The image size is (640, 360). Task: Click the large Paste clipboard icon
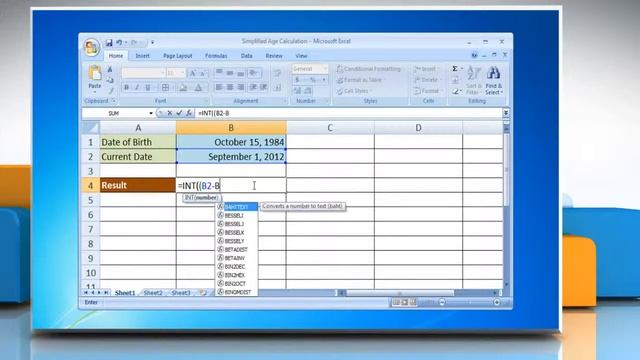point(95,73)
